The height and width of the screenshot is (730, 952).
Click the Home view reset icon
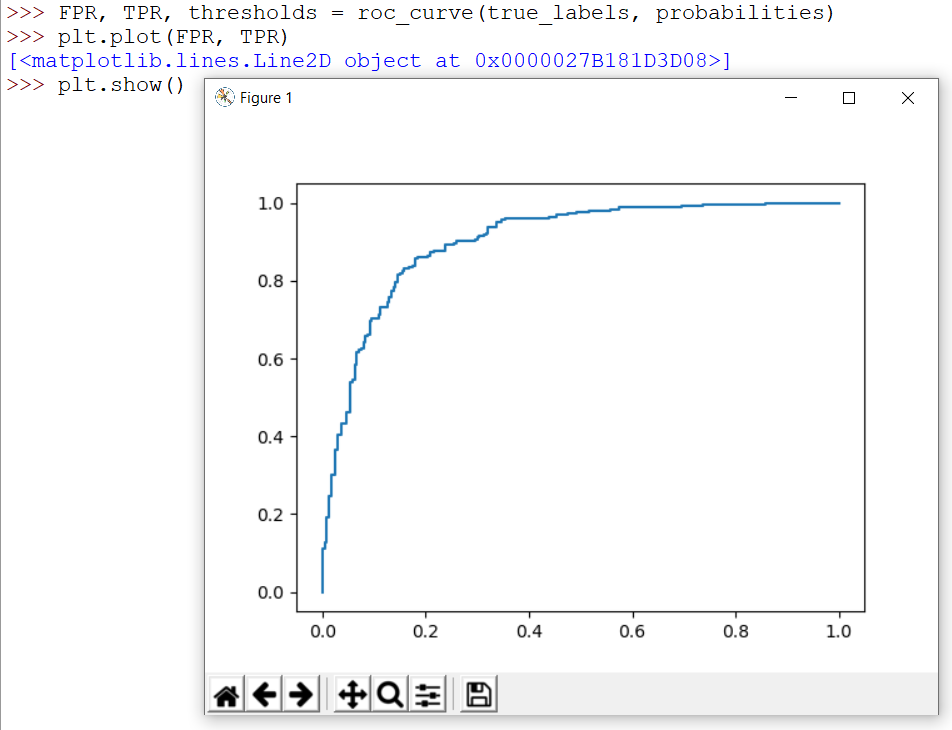click(x=226, y=693)
